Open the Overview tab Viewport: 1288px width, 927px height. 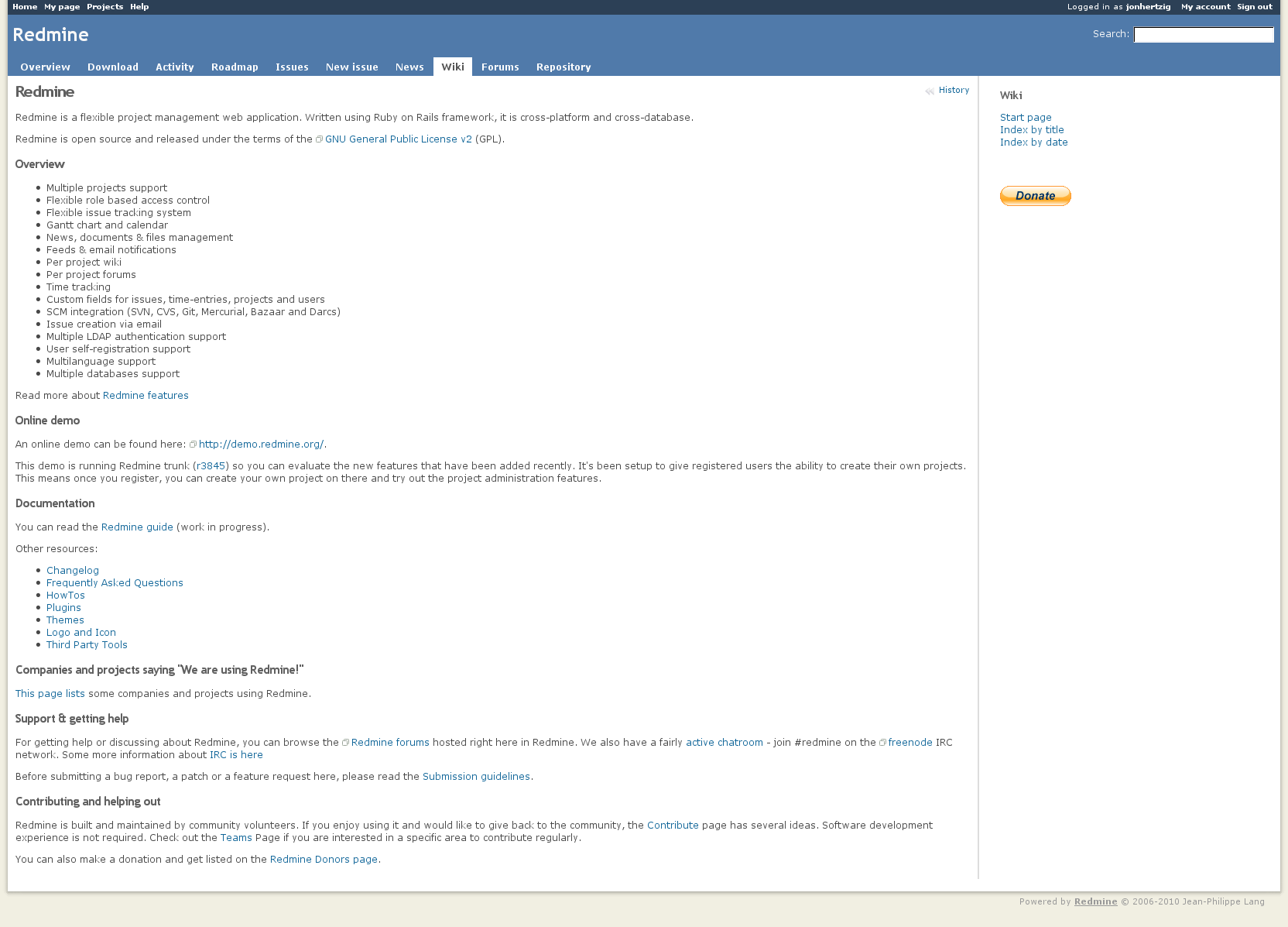(45, 67)
